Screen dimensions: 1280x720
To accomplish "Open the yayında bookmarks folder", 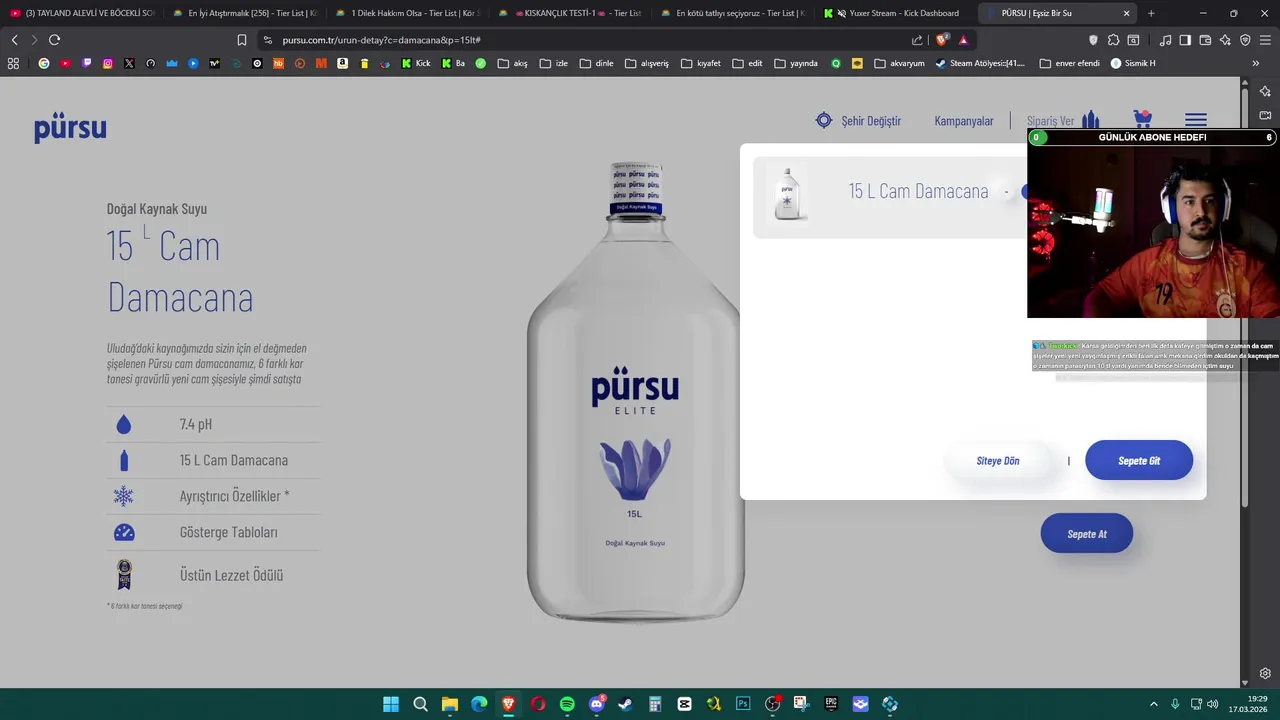I will point(796,63).
